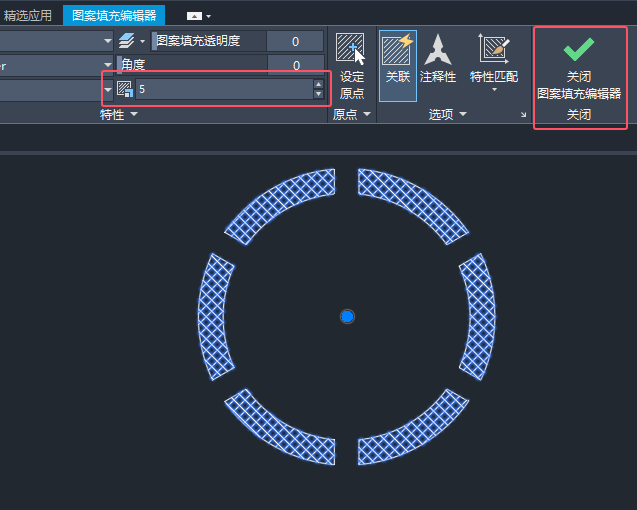The height and width of the screenshot is (510, 637).
Task: Open the top-left properties combo box dropdown
Action: click(x=107, y=41)
